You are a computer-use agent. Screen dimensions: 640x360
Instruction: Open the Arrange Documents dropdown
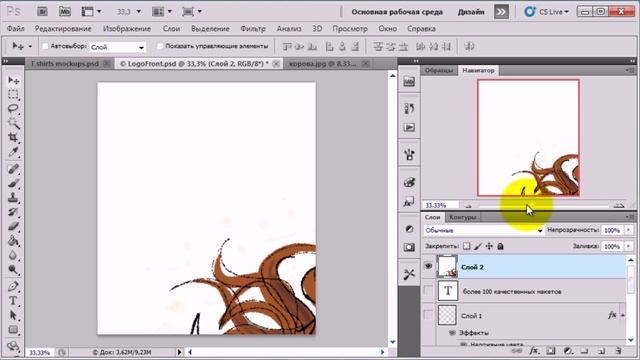(x=162, y=11)
